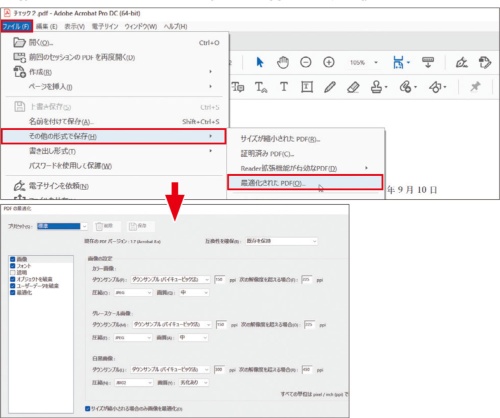Open the attach file paperclip tool
Image resolution: width=500 pixels, height=418 pixels.
[405, 87]
